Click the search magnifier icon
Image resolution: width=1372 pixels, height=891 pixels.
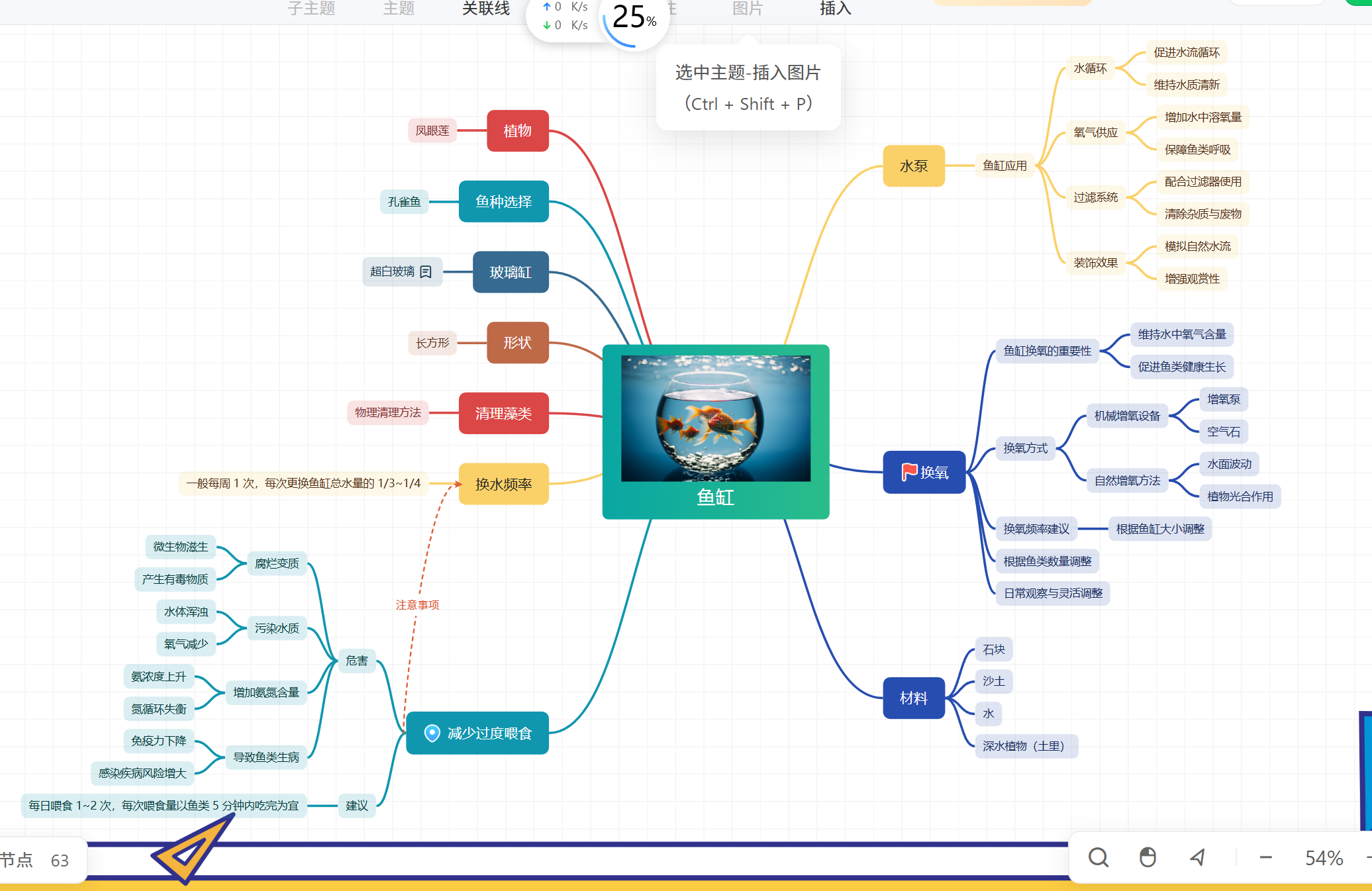1098,858
